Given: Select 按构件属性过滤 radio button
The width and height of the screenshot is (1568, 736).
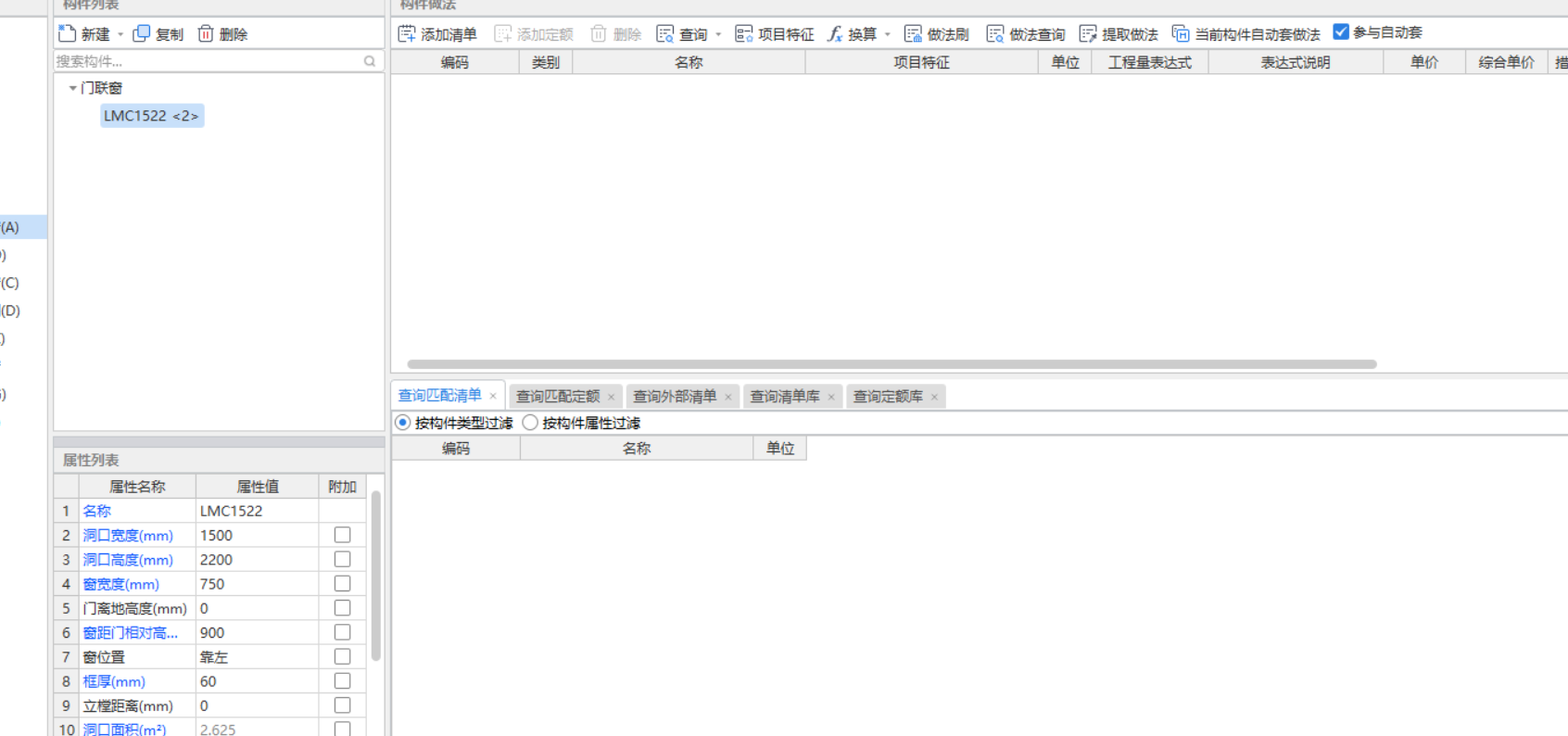Looking at the screenshot, I should [x=530, y=423].
